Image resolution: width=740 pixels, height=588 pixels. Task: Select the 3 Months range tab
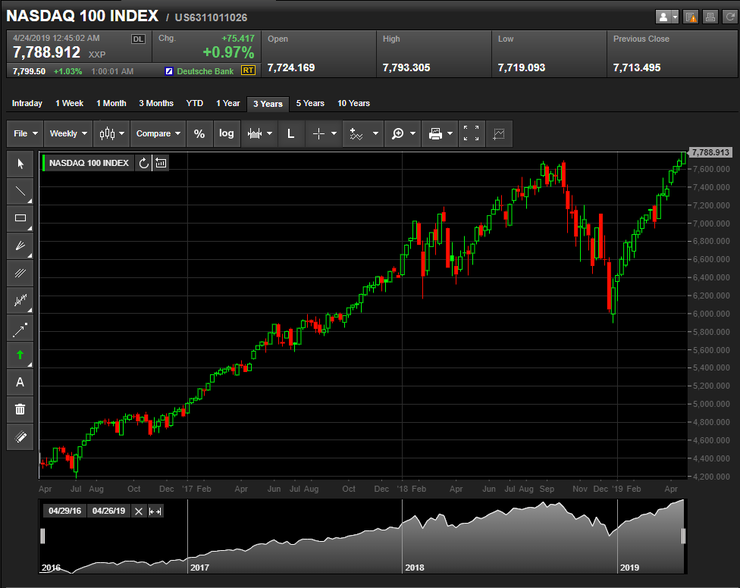pyautogui.click(x=156, y=103)
